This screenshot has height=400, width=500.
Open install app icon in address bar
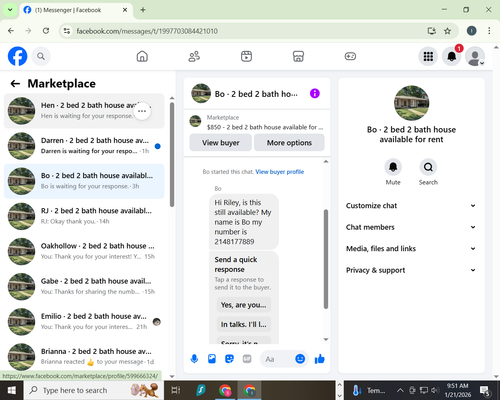tap(432, 31)
